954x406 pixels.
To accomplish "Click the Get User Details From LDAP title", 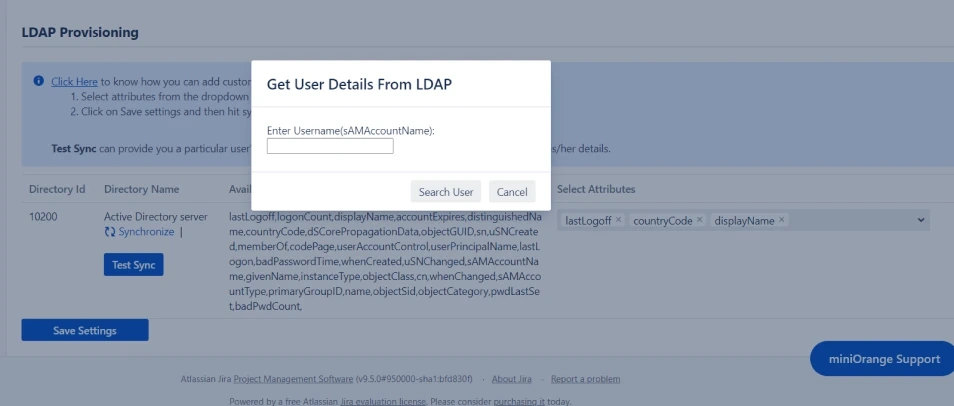I will pos(360,84).
